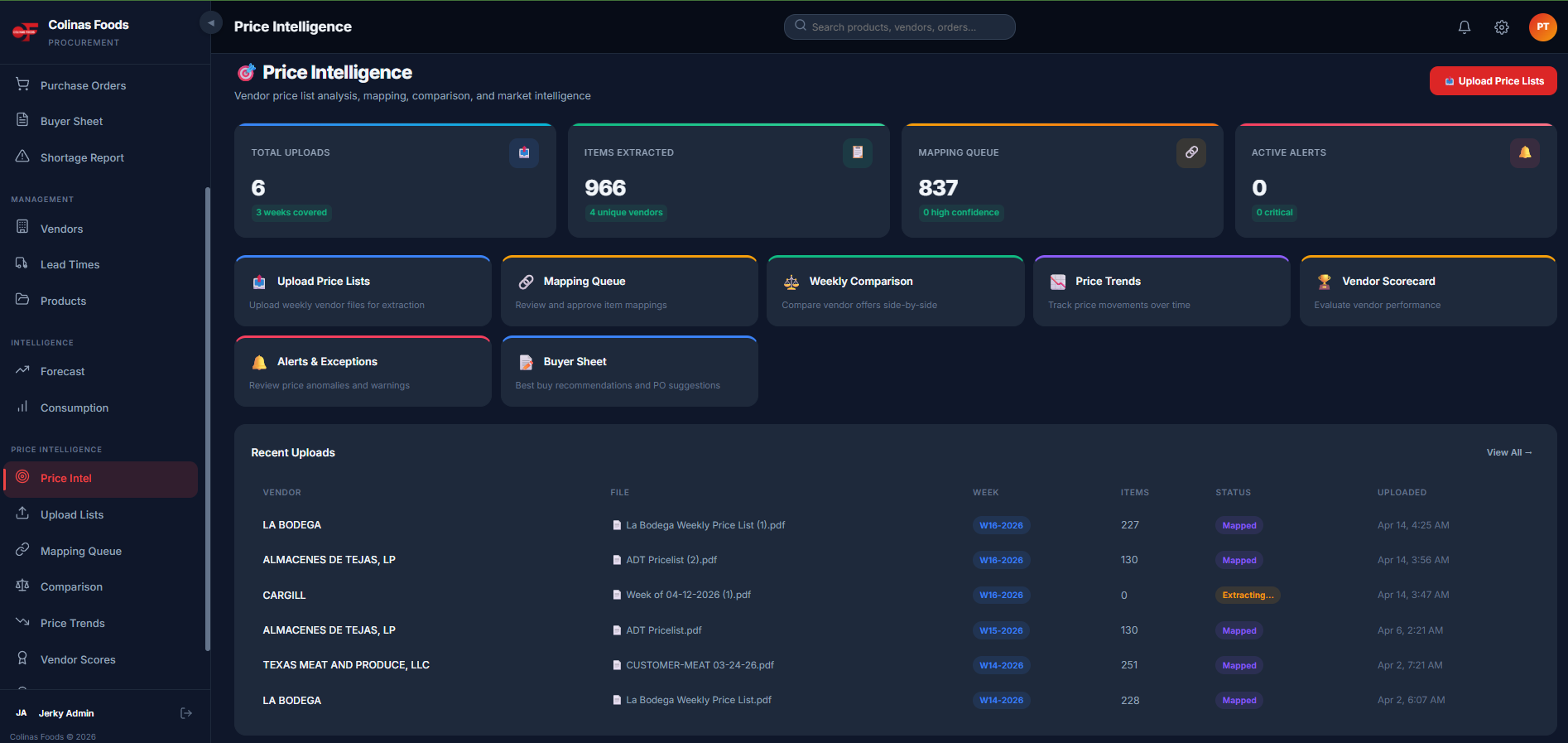Click the TEXAS MEAT AND PRODUCE, LLC vendor
The height and width of the screenshot is (743, 1568).
[346, 665]
